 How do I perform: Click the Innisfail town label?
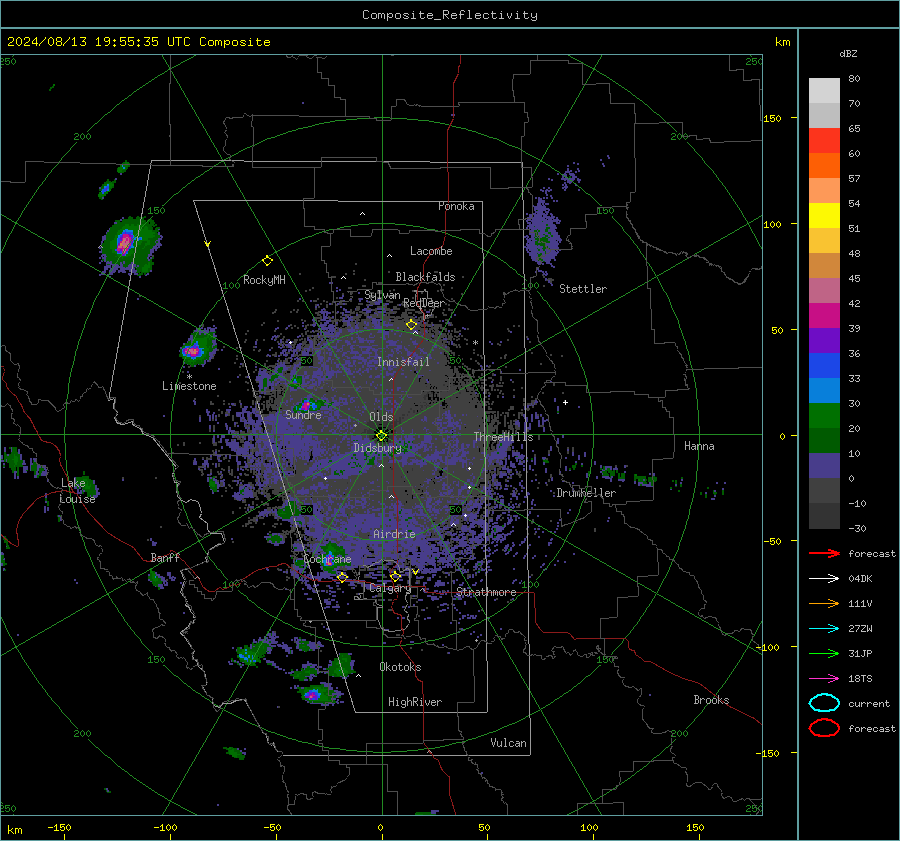pyautogui.click(x=403, y=362)
